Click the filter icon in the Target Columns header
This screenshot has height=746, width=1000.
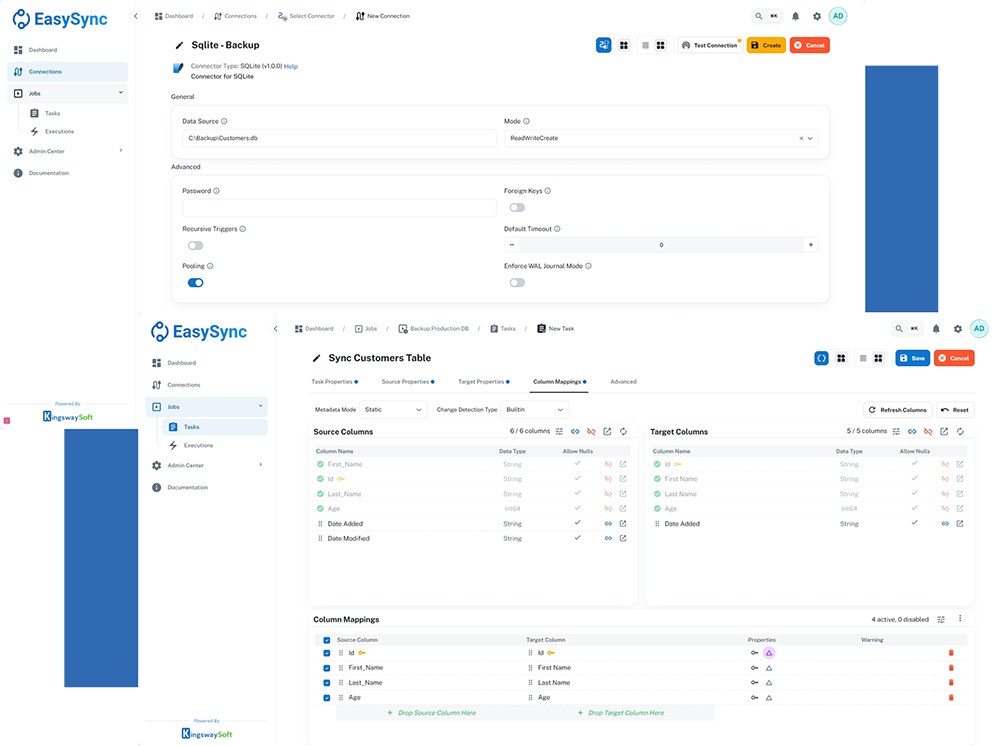pyautogui.click(x=896, y=432)
